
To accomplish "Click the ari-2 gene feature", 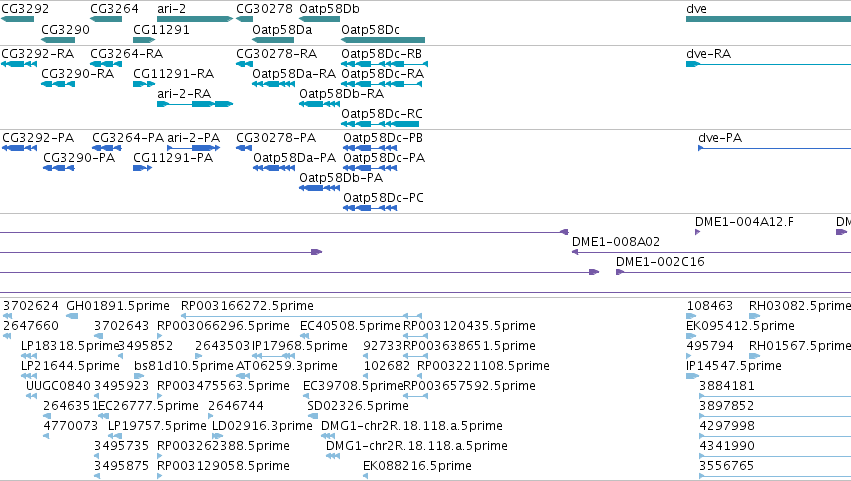I will pos(195,19).
